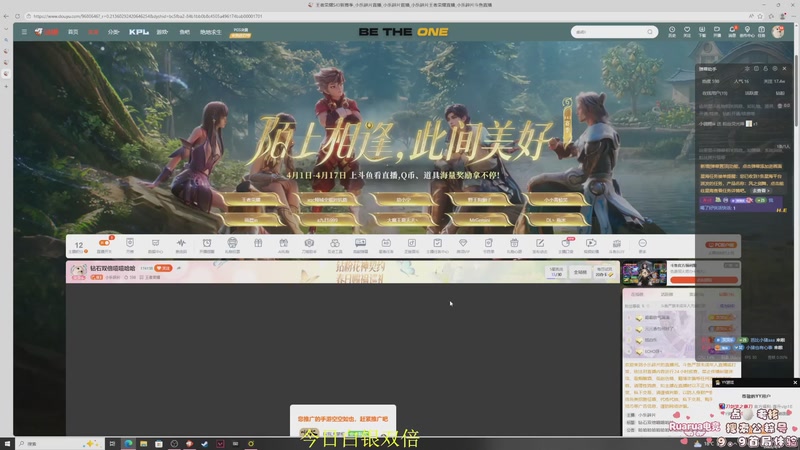Open the hamburger menu in Douyu header
This screenshot has width=800, height=450.
click(x=24, y=32)
